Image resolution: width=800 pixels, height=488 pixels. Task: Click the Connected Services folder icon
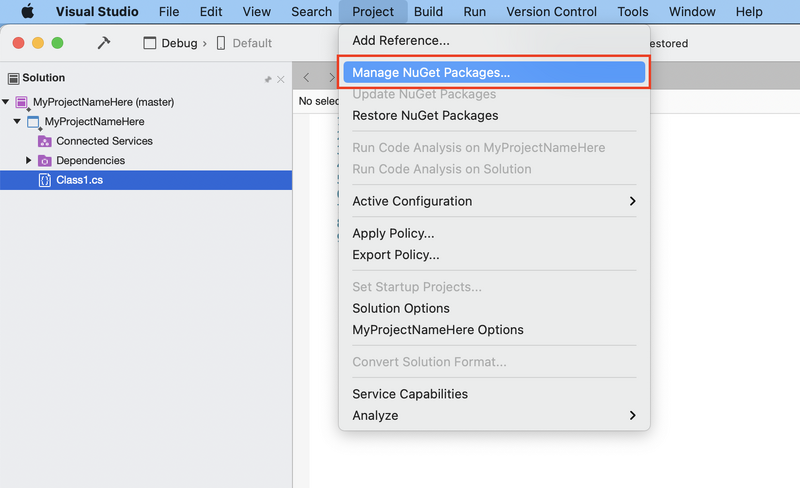tap(45, 141)
